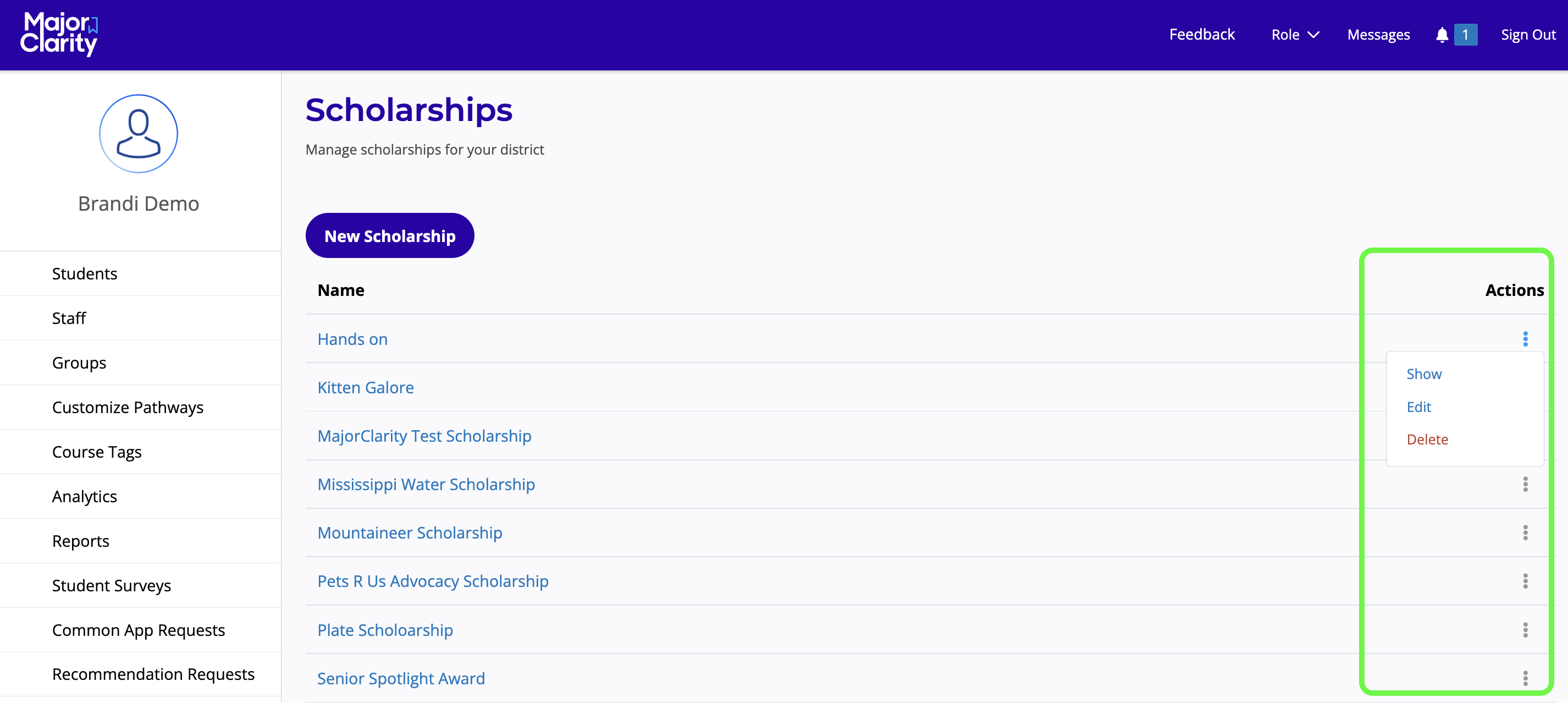Click Brandi Demo profile avatar
Viewport: 1568px width, 703px height.
coord(138,134)
